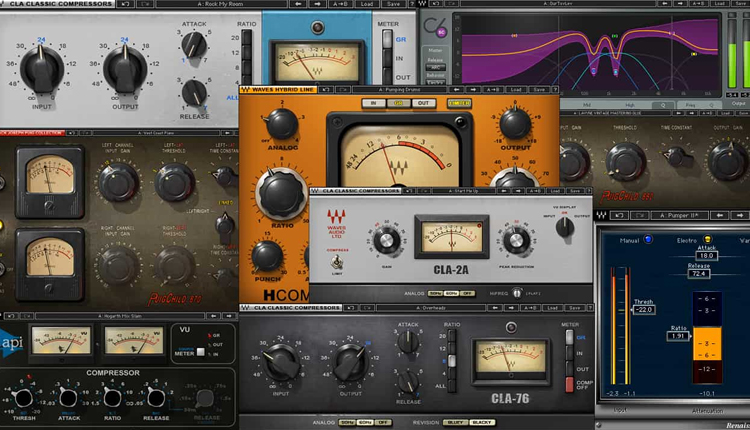750x430 pixels.
Task: Enable the Renaissance Manual release mode
Action: tap(648, 239)
